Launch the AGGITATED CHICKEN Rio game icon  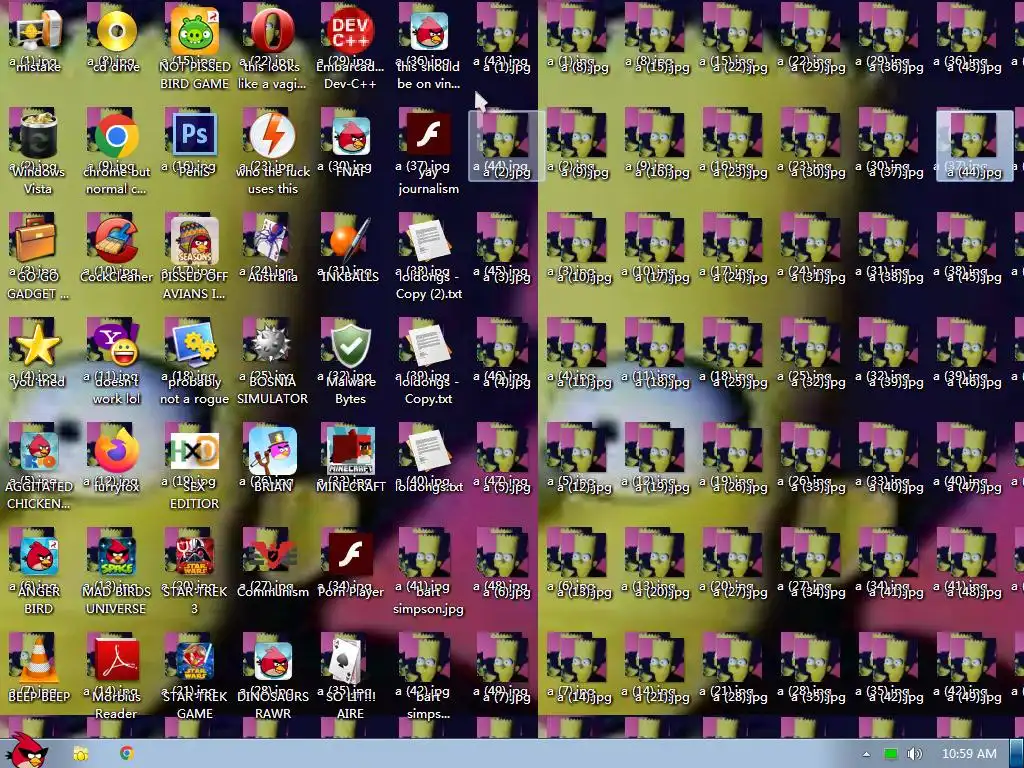pos(38,451)
